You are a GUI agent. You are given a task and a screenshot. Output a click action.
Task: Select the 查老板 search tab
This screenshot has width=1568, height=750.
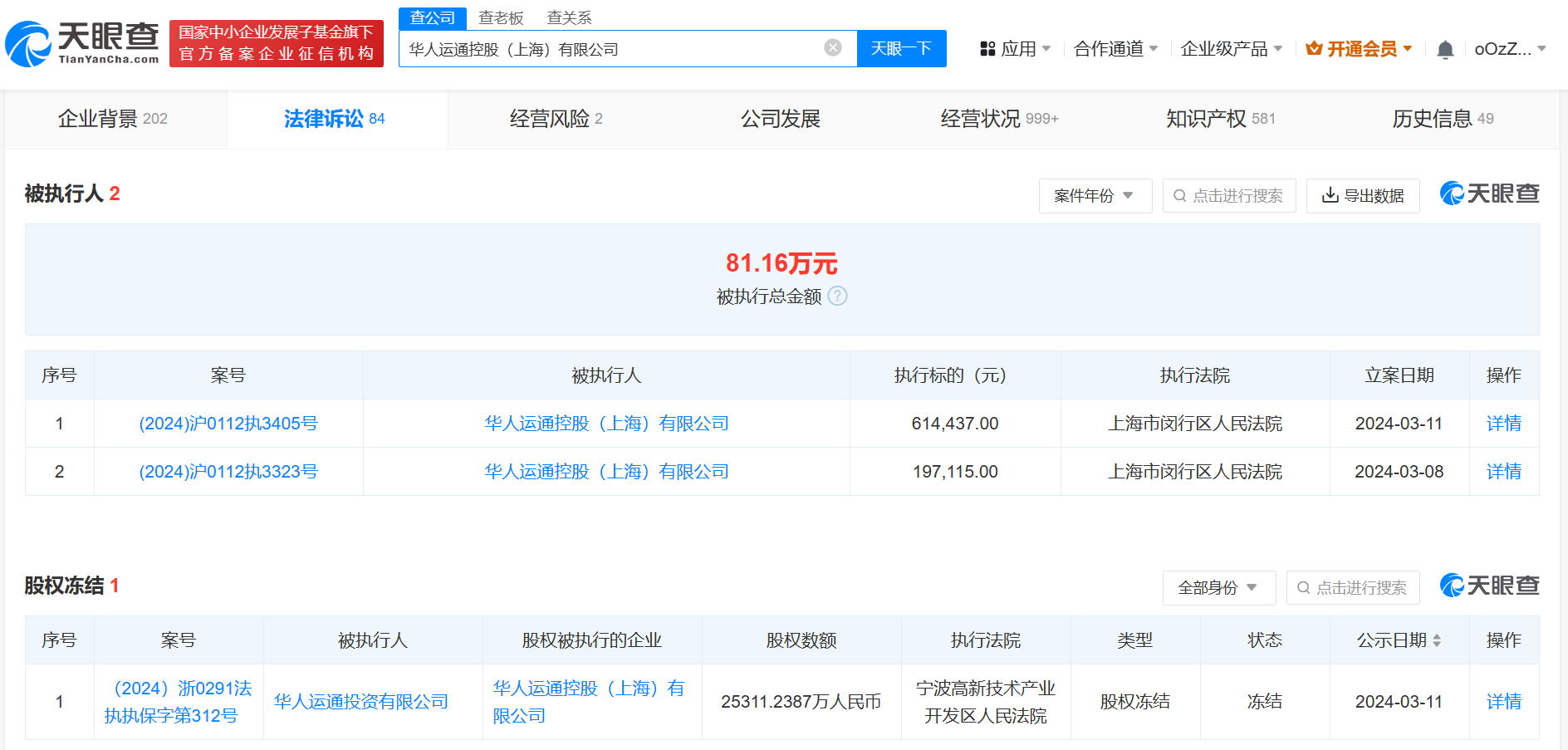coord(501,18)
